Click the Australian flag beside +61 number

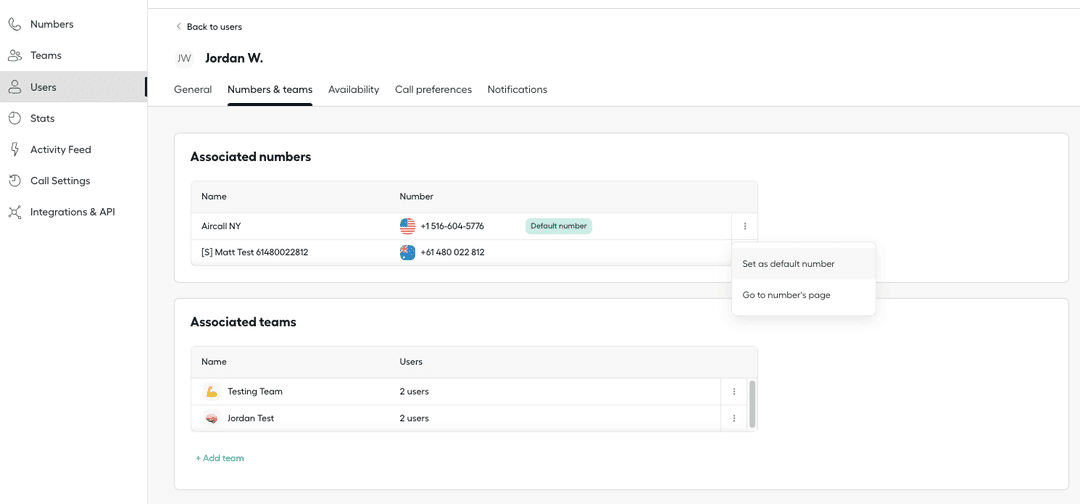pyautogui.click(x=407, y=253)
